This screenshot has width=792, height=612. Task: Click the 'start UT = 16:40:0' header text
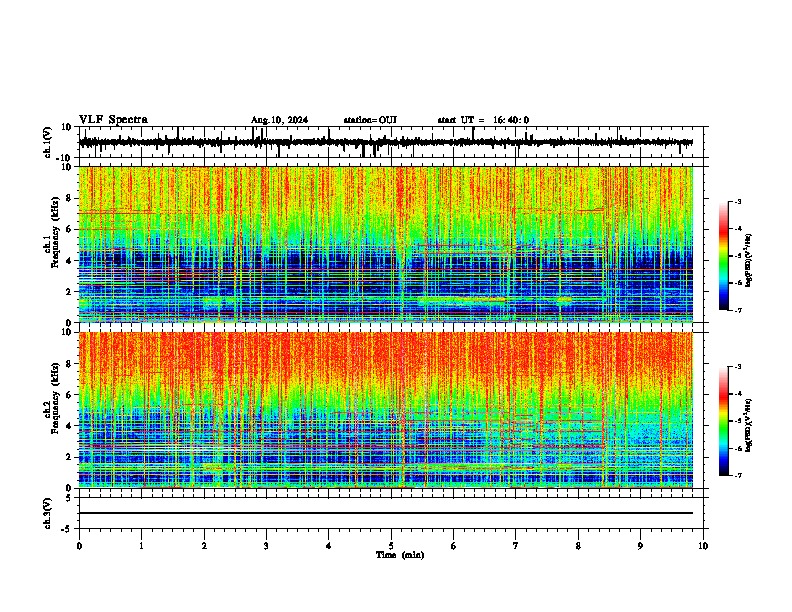[483, 120]
